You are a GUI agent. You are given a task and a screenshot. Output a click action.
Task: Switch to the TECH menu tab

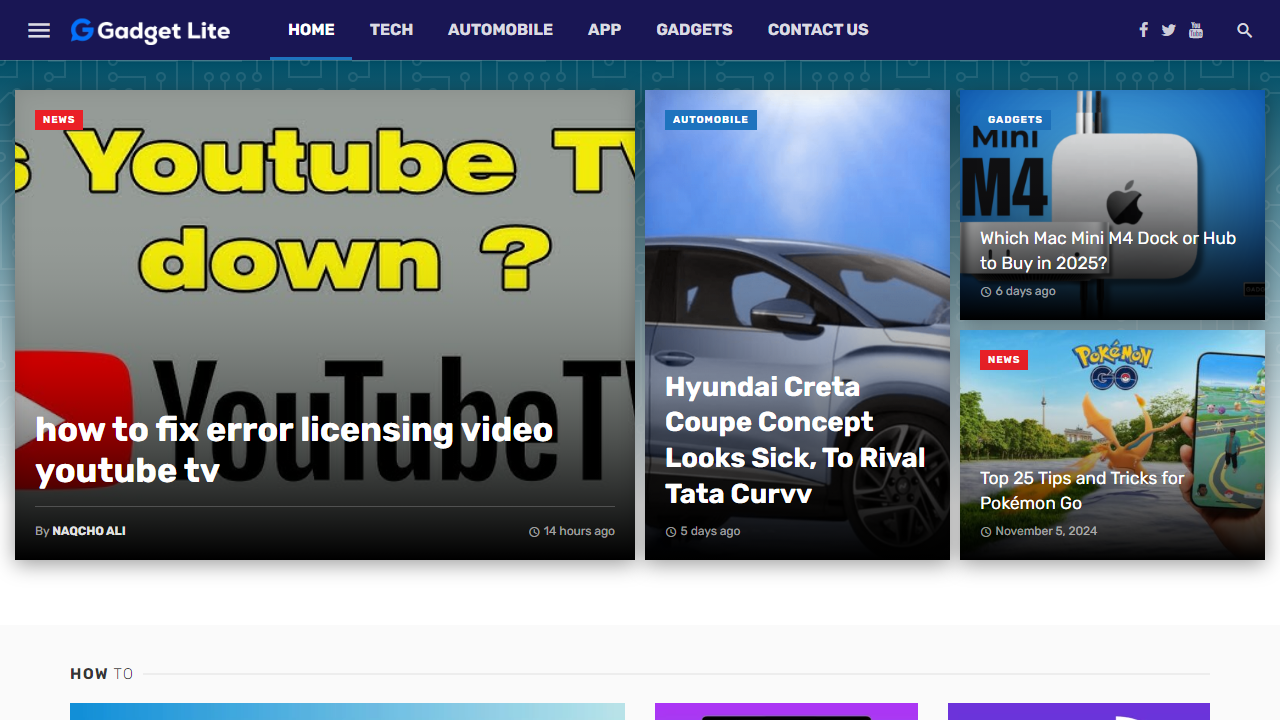(x=391, y=30)
